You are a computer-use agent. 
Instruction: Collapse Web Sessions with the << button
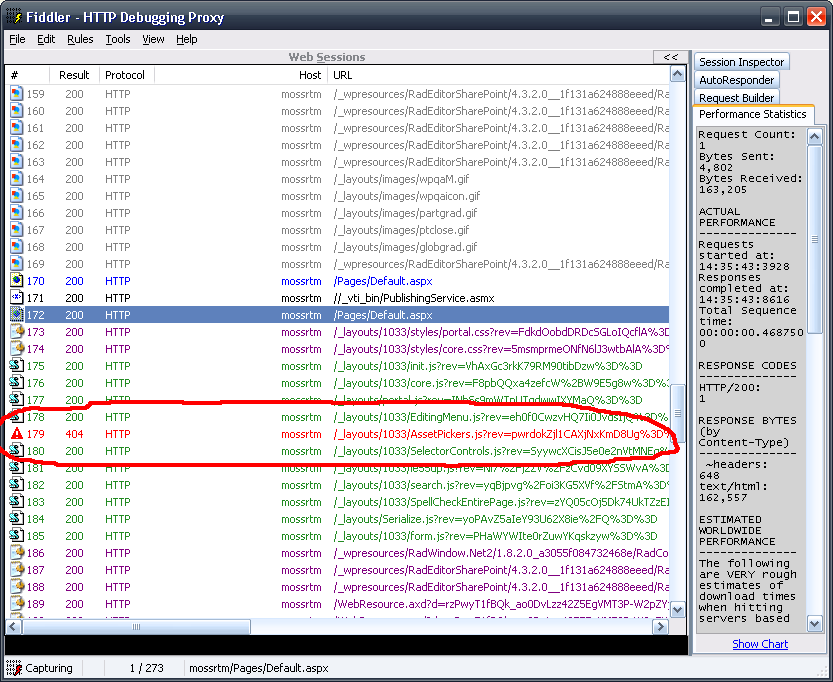(x=670, y=57)
